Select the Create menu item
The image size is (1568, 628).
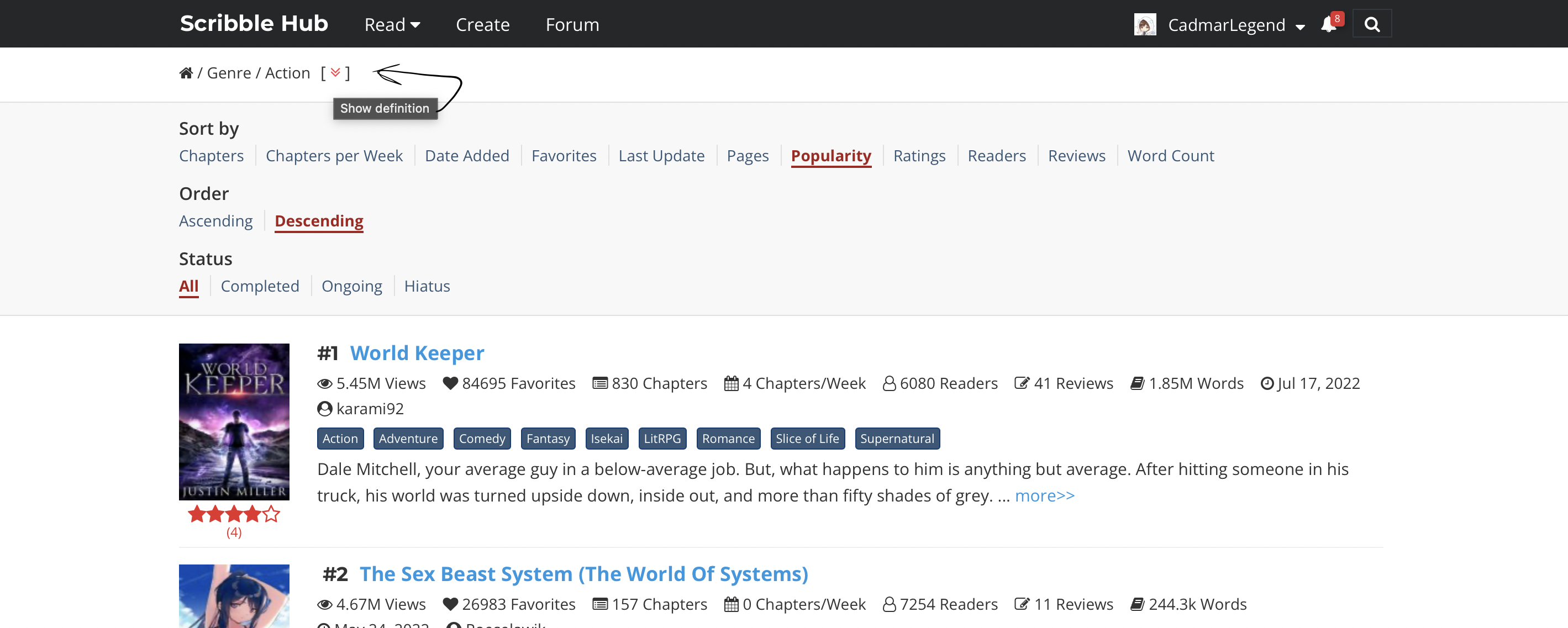[x=482, y=24]
